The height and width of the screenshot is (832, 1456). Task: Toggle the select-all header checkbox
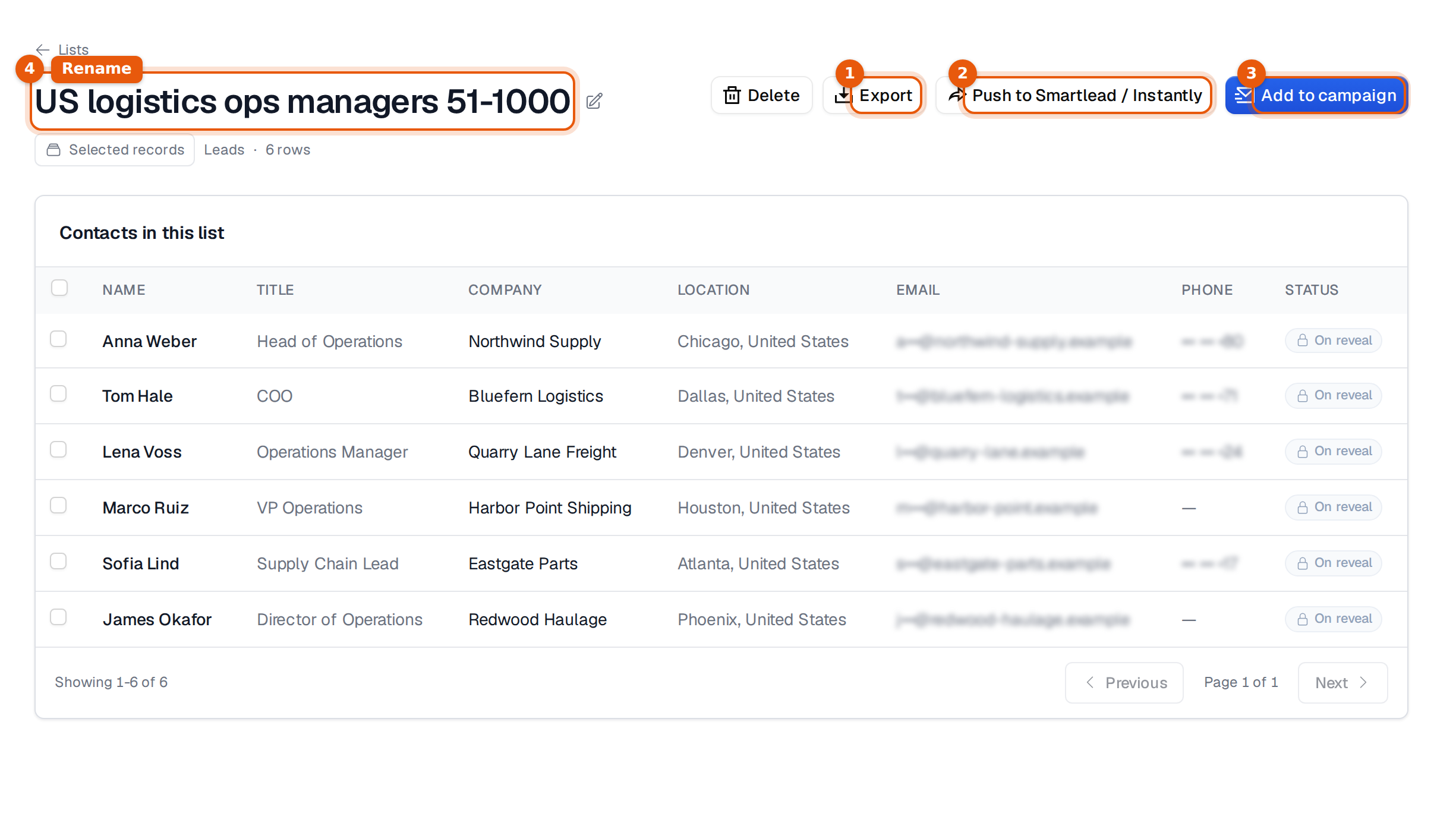[x=59, y=288]
